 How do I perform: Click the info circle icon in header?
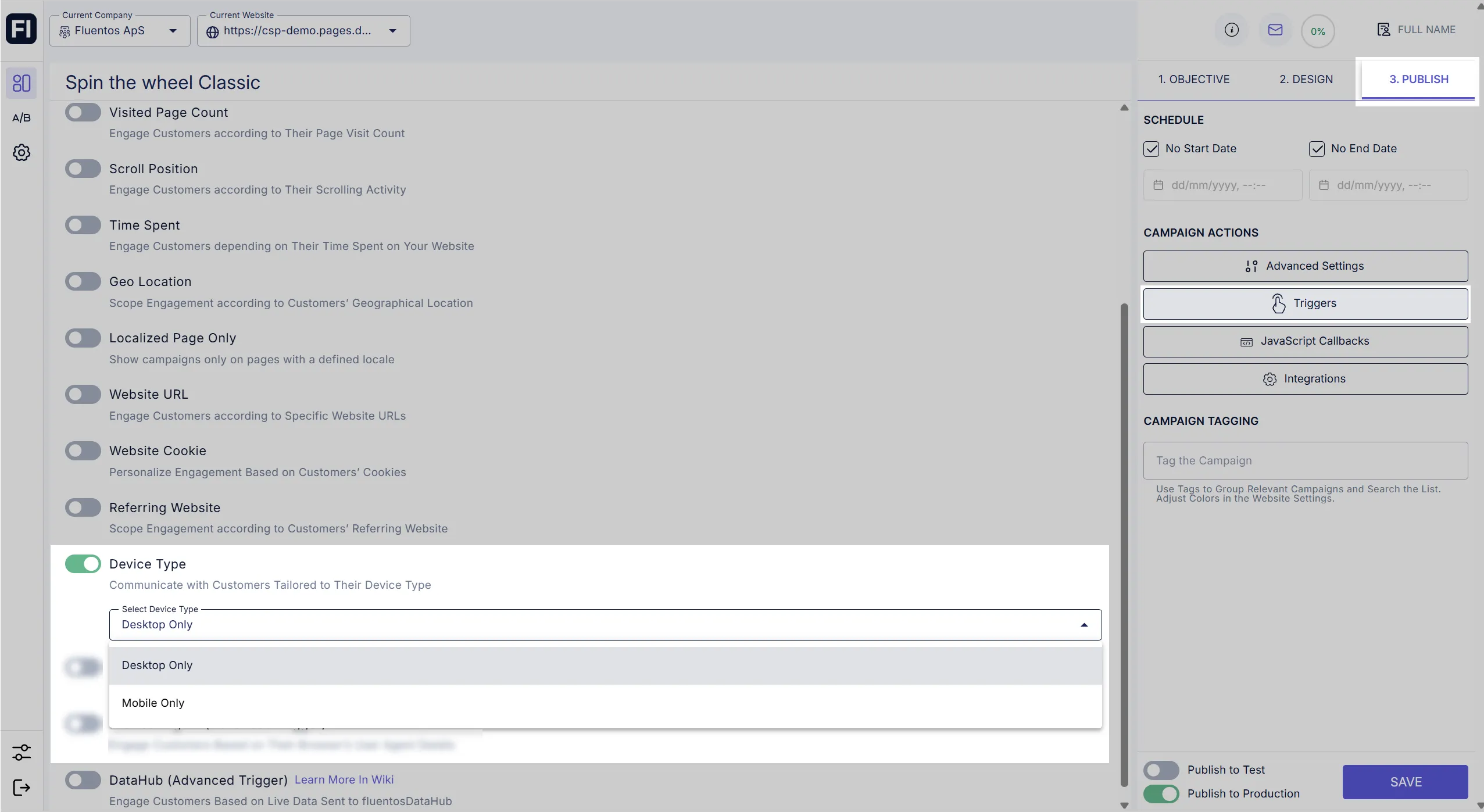[x=1231, y=30]
